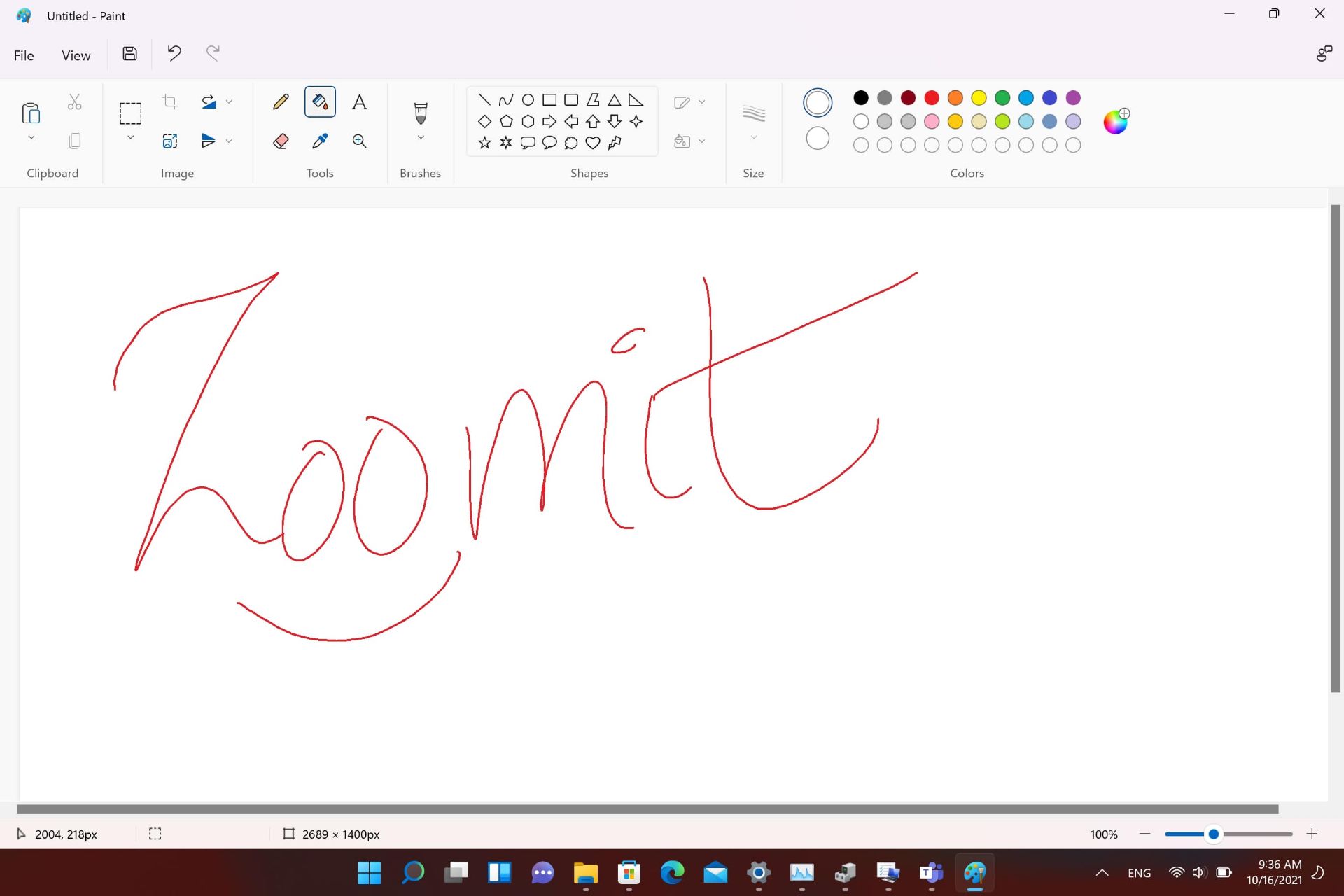The image size is (1344, 896).
Task: Select the Color picker eyedropper tool
Action: [320, 141]
